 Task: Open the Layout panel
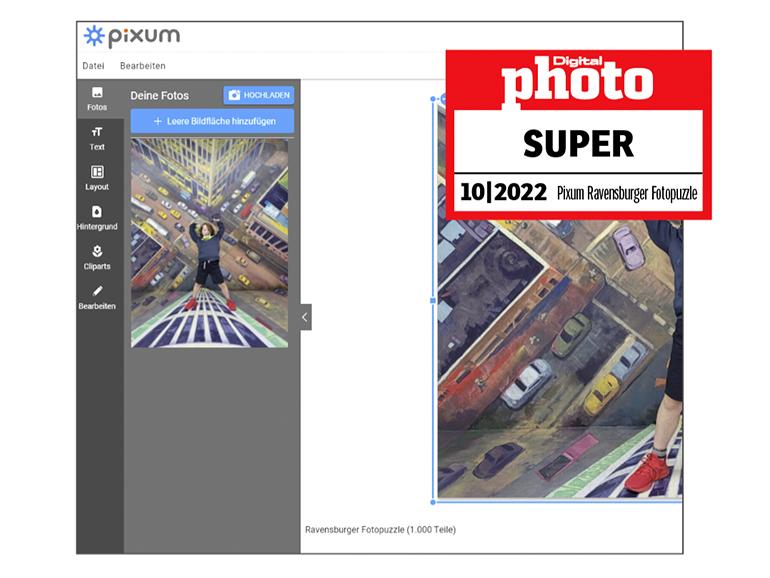[97, 178]
